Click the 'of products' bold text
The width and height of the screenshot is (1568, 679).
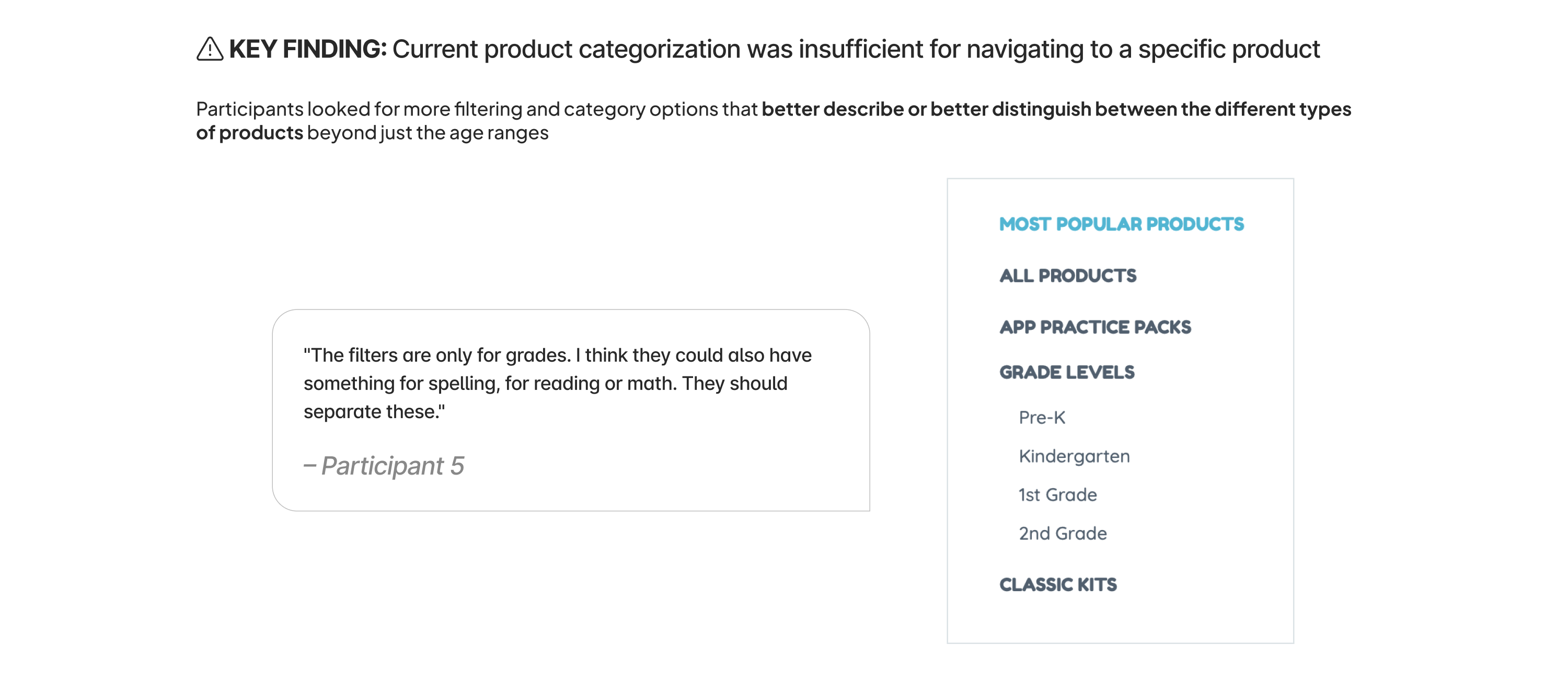[249, 133]
